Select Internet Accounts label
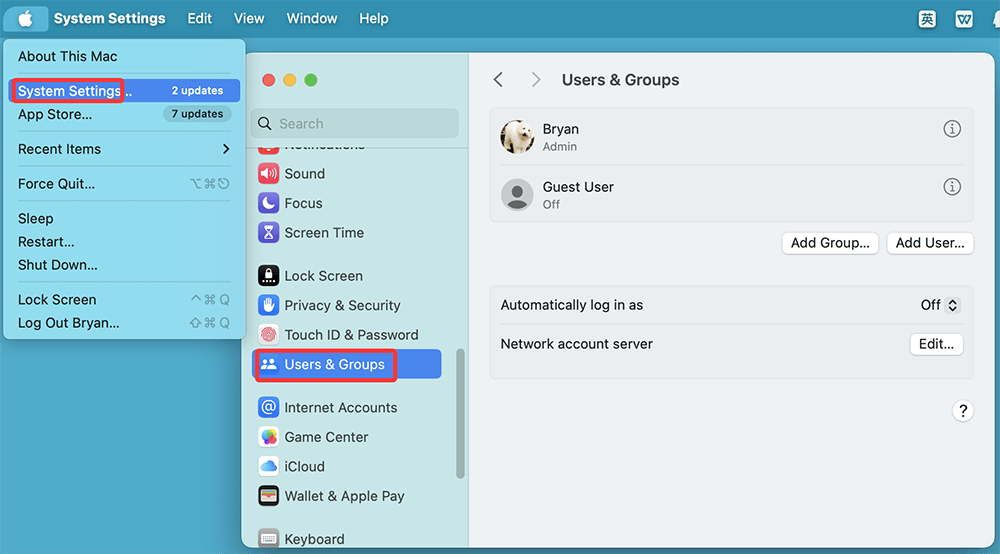1000x554 pixels. tap(341, 407)
